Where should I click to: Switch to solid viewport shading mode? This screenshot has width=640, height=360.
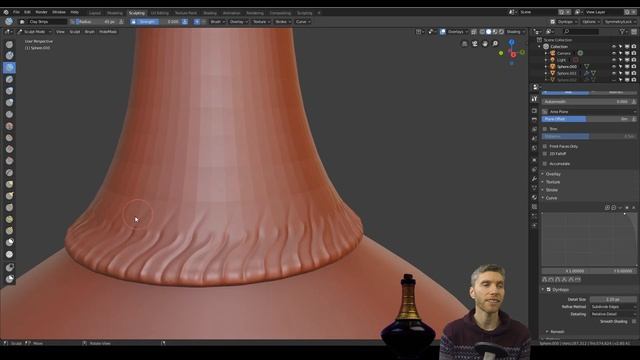pos(489,32)
